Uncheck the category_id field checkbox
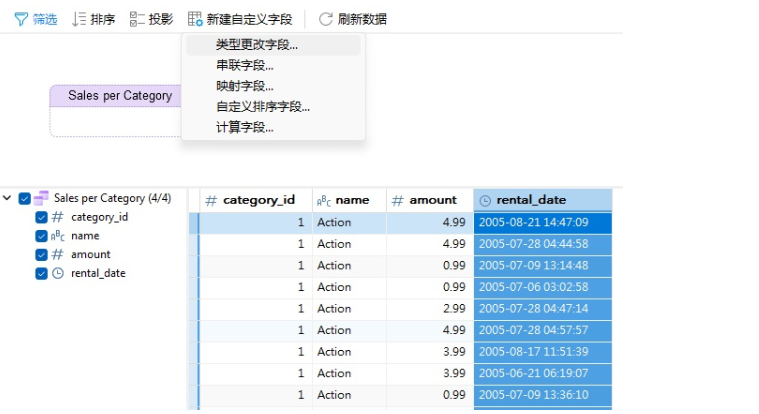This screenshot has height=414, width=759. click(42, 217)
